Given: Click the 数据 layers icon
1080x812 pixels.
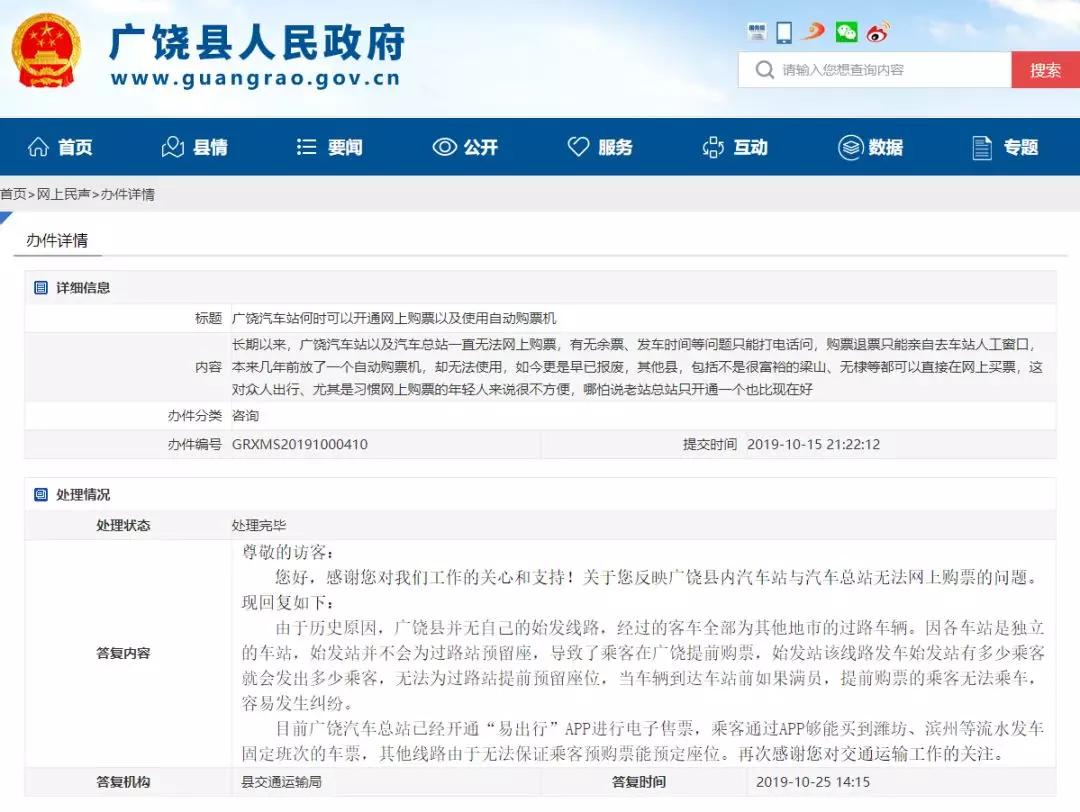Looking at the screenshot, I should [851, 147].
